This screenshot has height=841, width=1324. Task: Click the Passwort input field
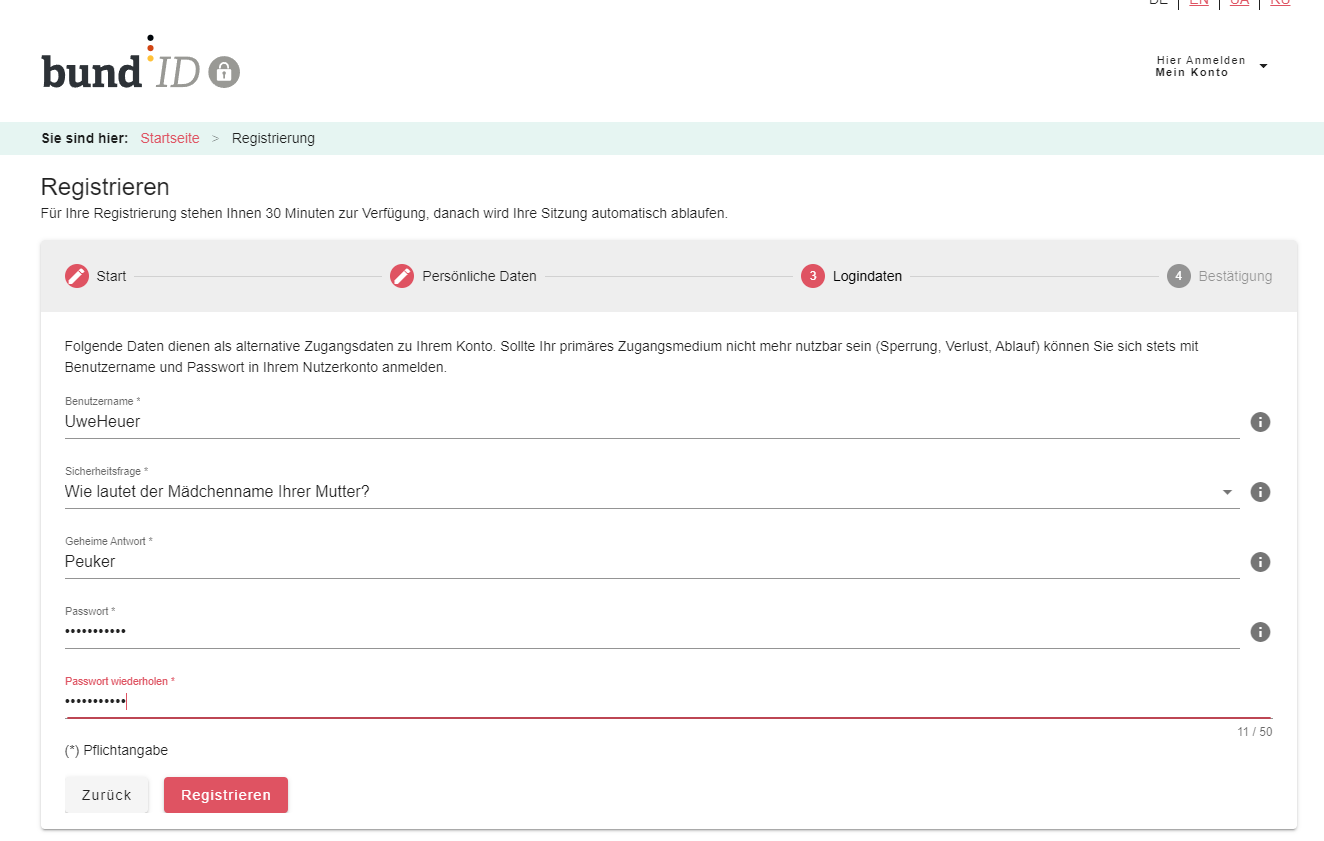pyautogui.click(x=650, y=632)
